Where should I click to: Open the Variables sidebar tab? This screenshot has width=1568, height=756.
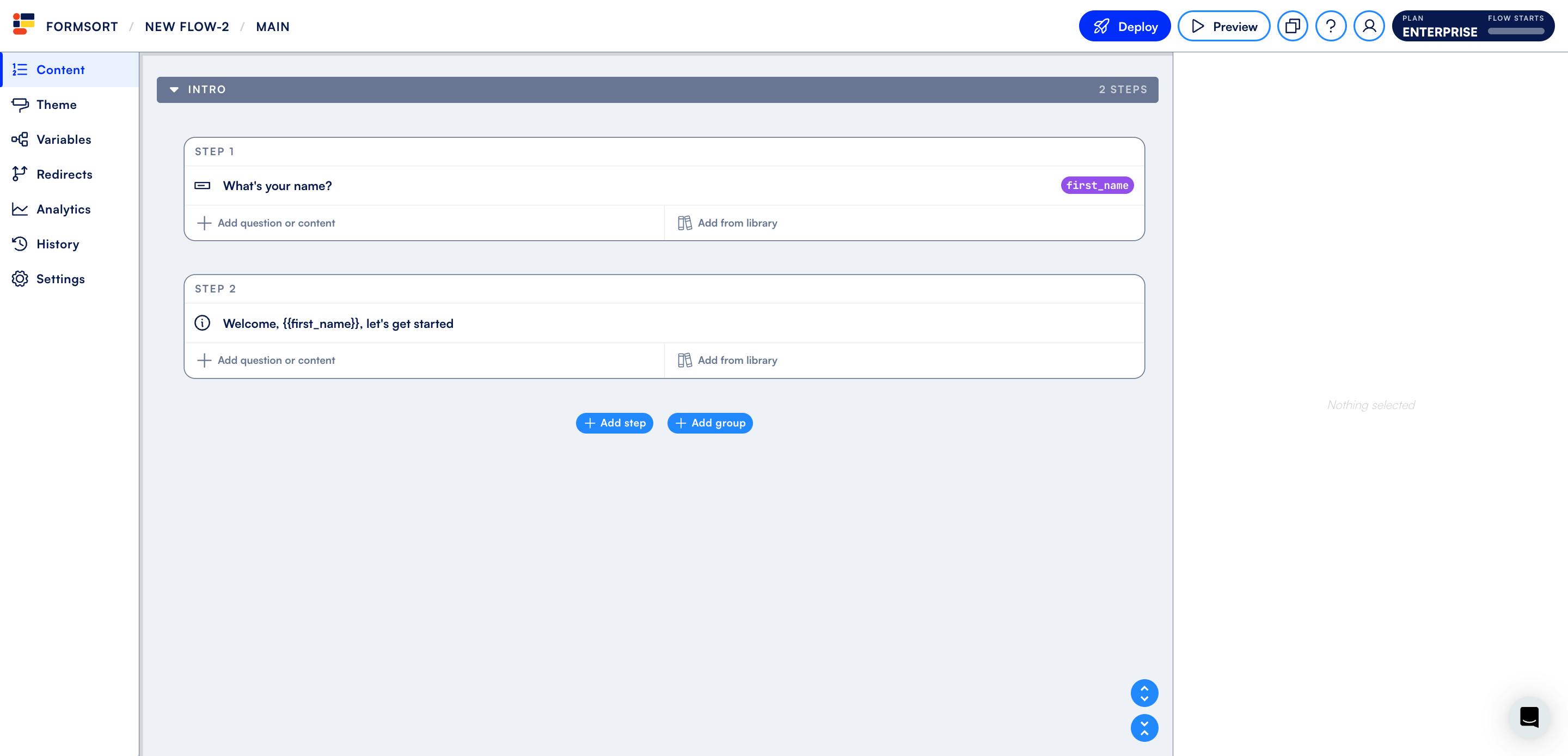(x=70, y=139)
